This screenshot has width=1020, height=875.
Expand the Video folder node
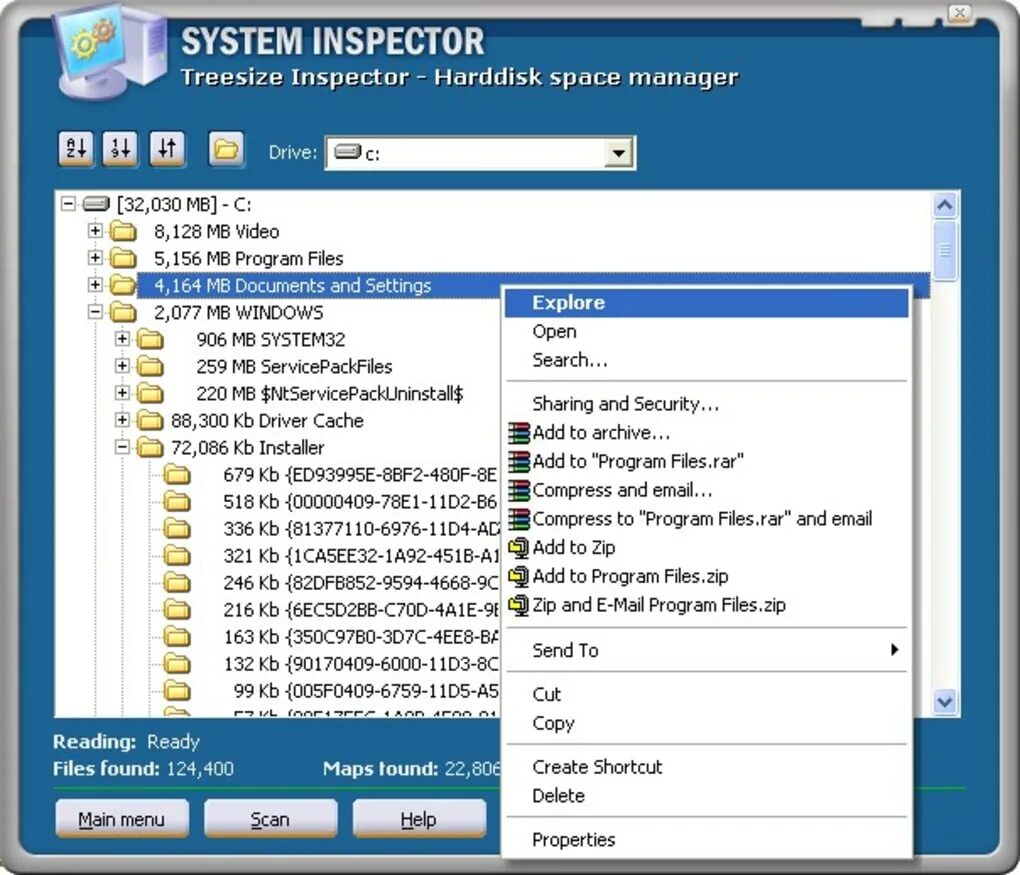(95, 231)
